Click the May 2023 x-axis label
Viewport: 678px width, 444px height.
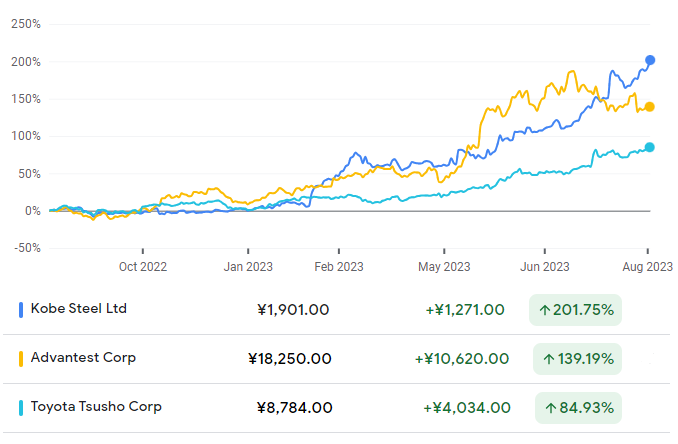click(x=443, y=267)
